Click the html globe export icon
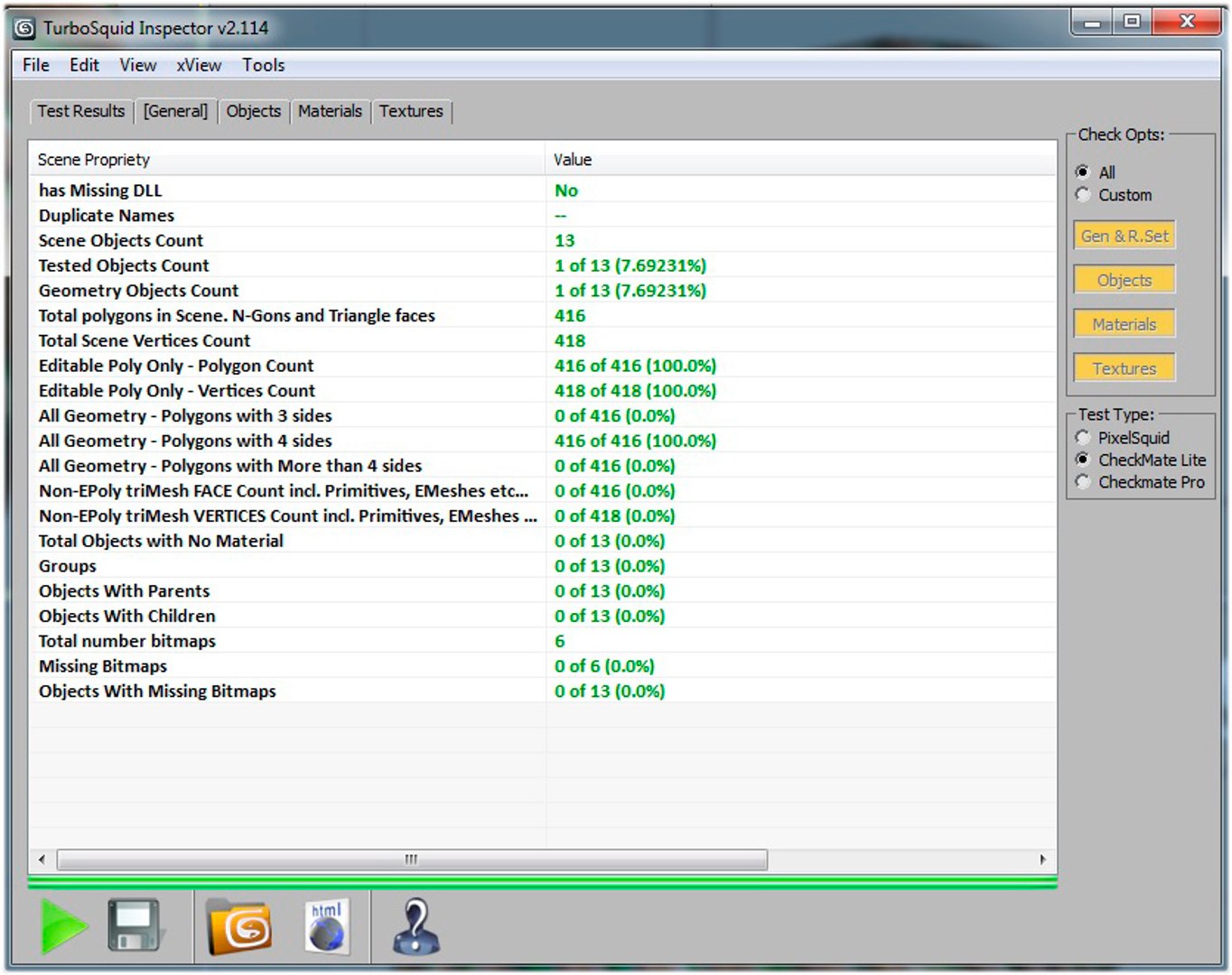The width and height of the screenshot is (1232, 975). pyautogui.click(x=326, y=926)
